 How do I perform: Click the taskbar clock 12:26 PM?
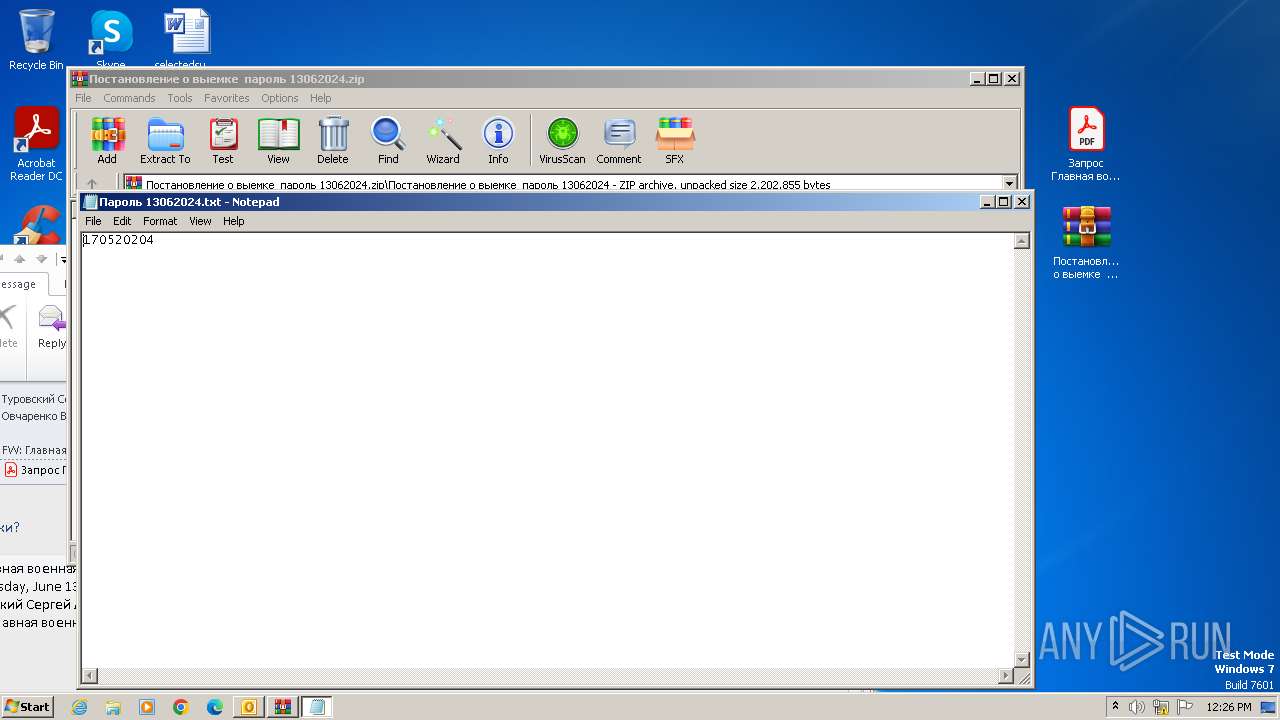1229,707
